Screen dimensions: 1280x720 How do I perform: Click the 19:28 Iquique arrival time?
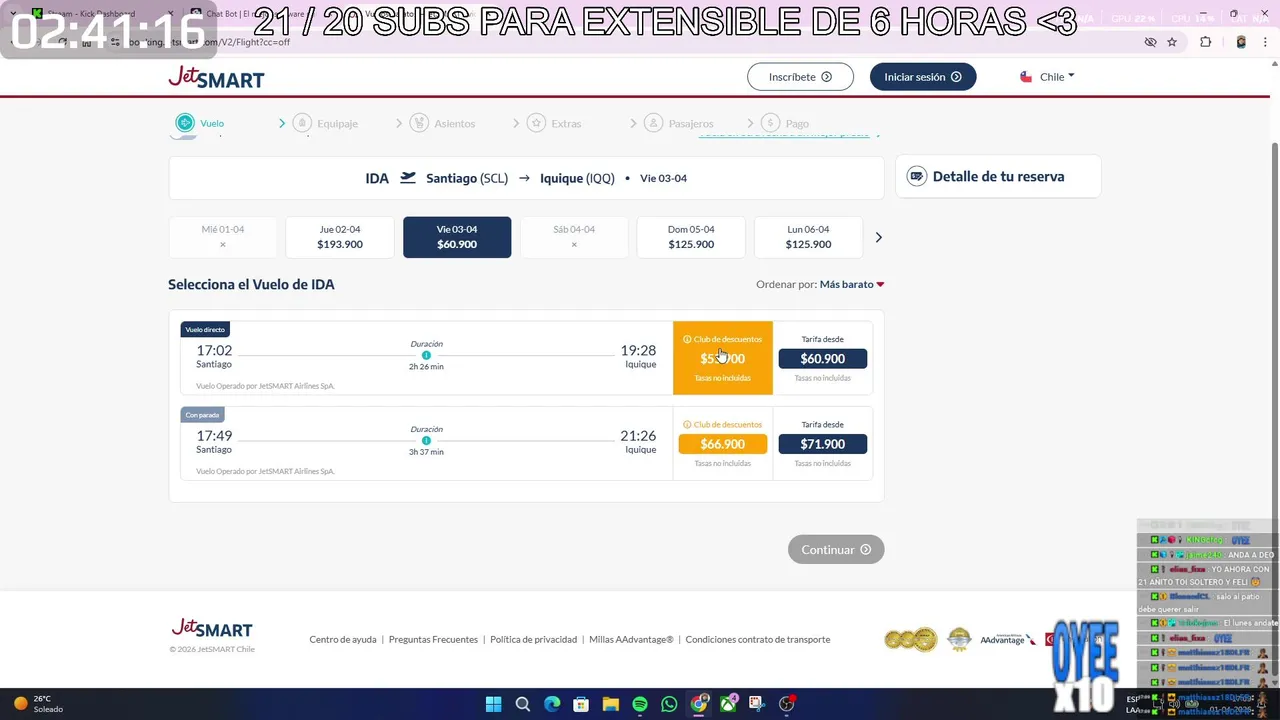638,350
